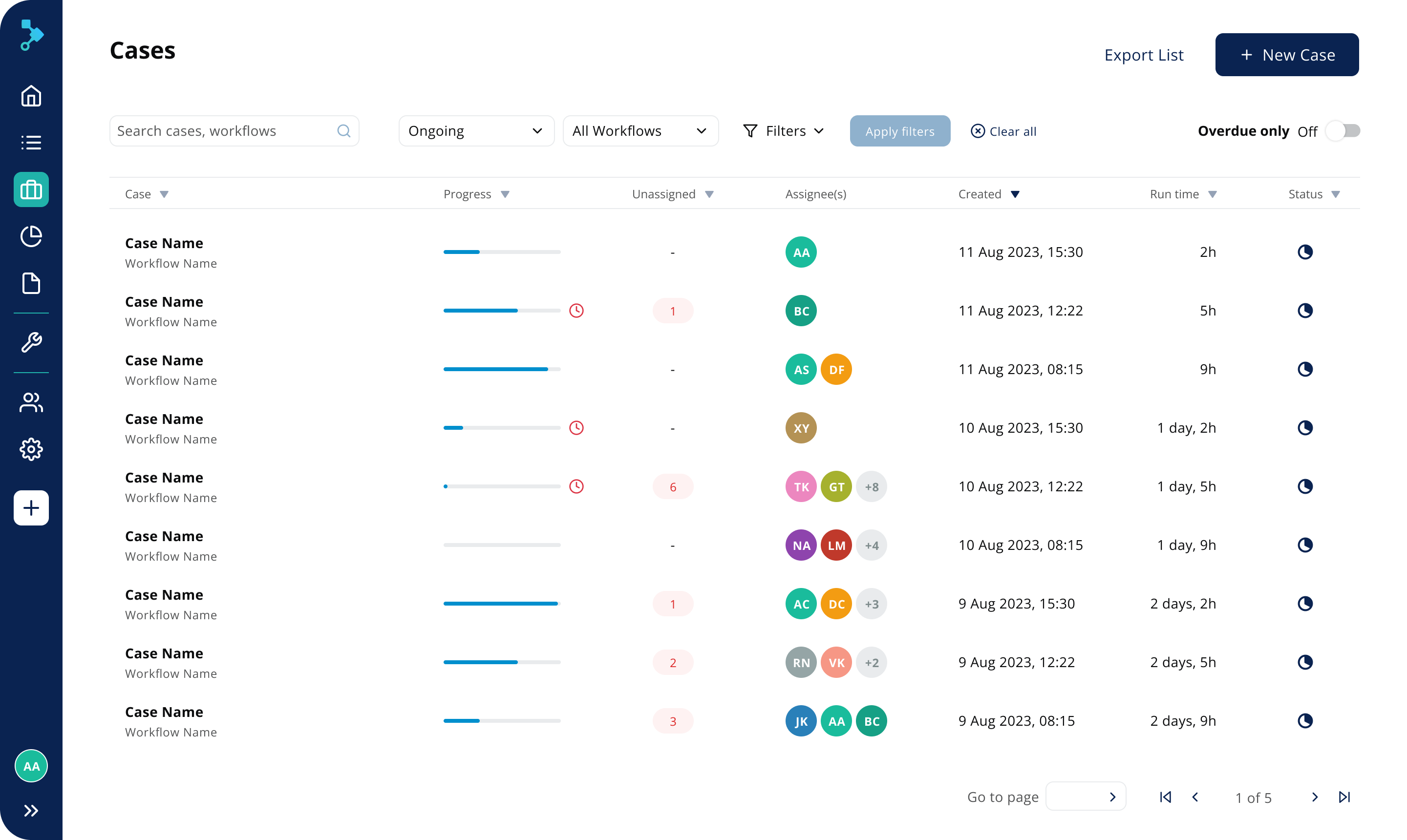Click the New Case button
The width and height of the screenshot is (1407, 840).
(1286, 55)
